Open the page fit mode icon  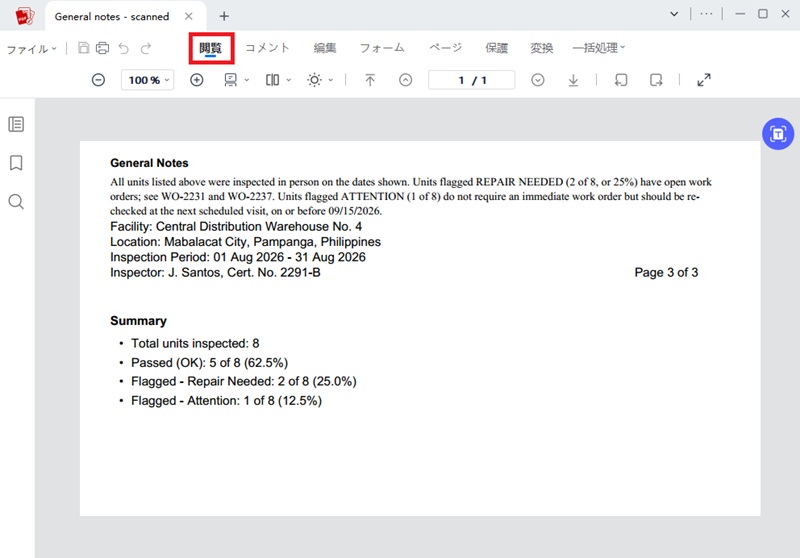(x=231, y=80)
